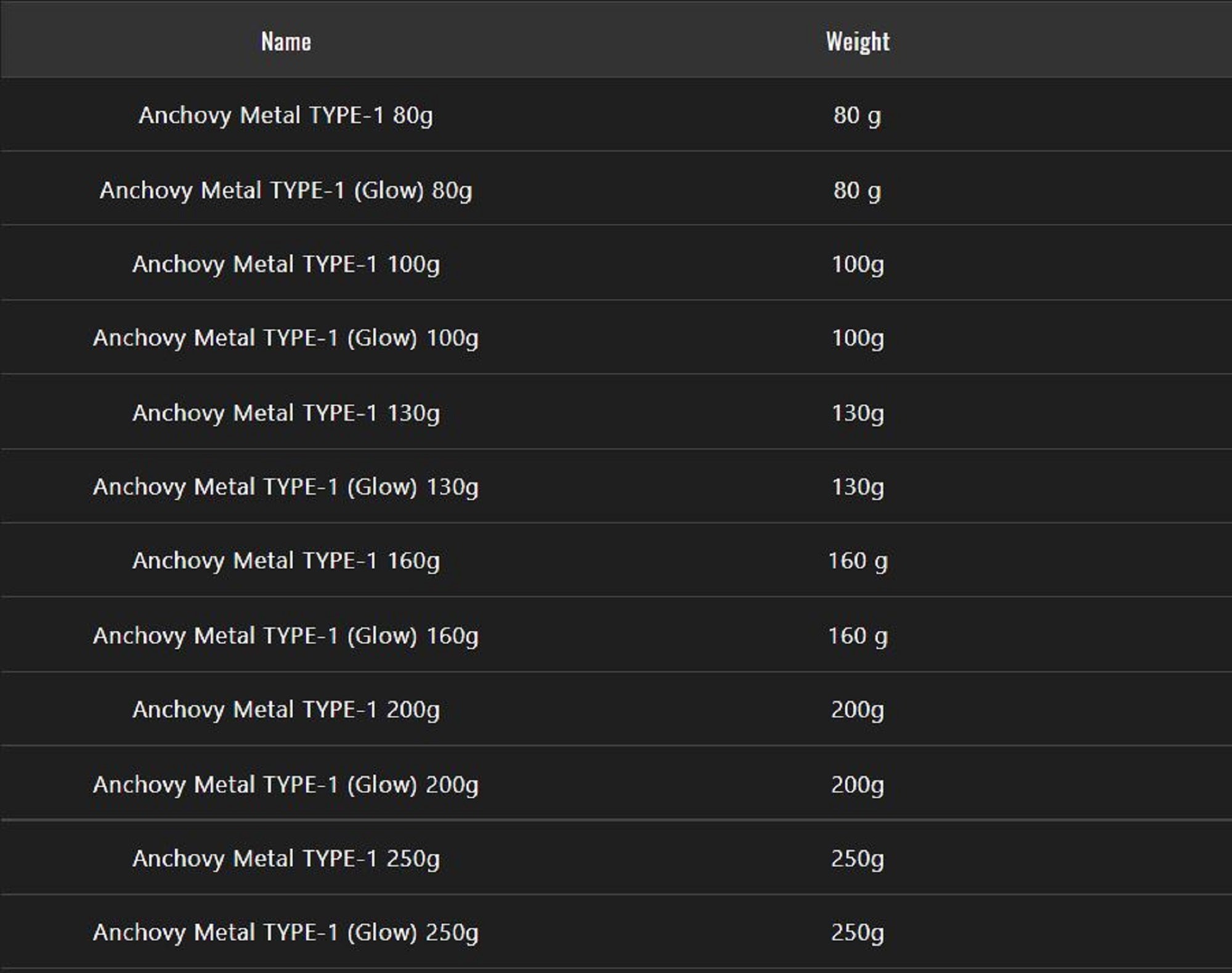The image size is (1232, 973).
Task: Select Anchovy Metal TYPE-1 200g name
Action: click(x=286, y=709)
